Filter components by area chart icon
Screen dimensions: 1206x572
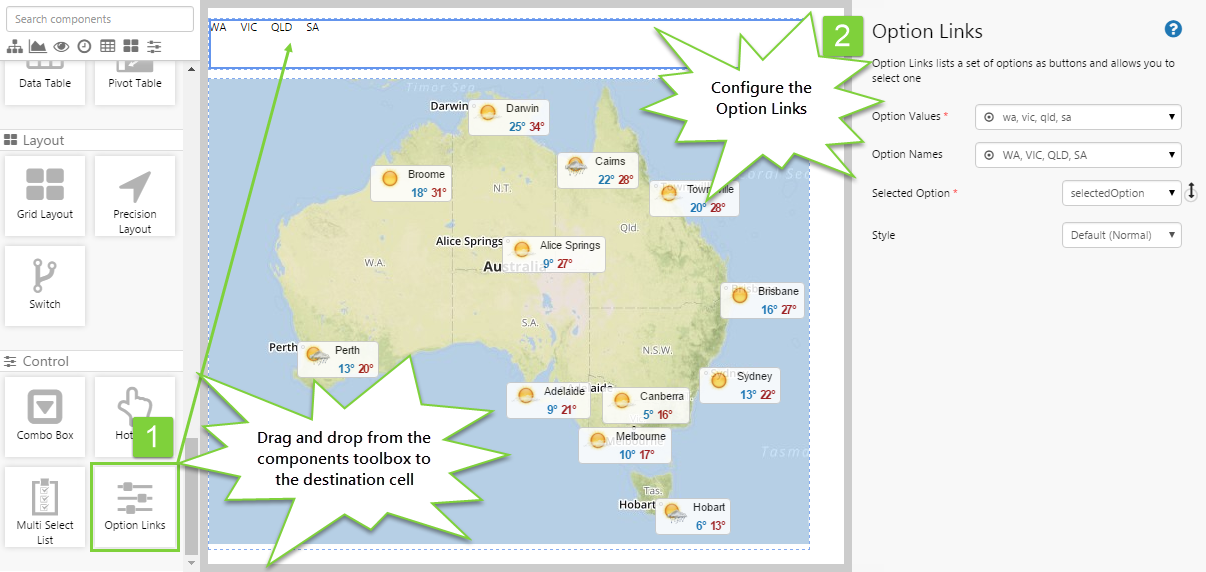pos(38,46)
